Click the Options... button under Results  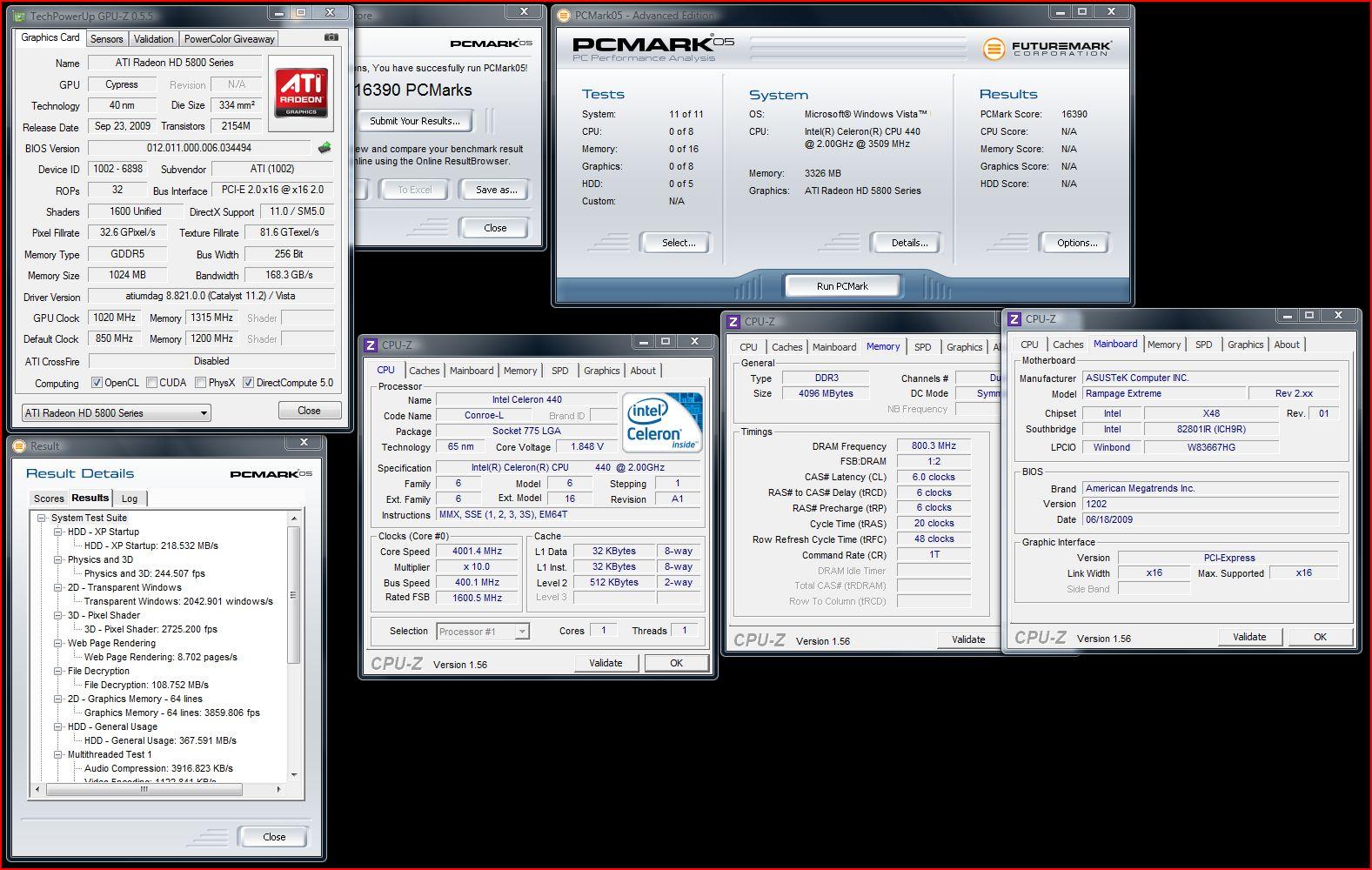pos(1077,243)
